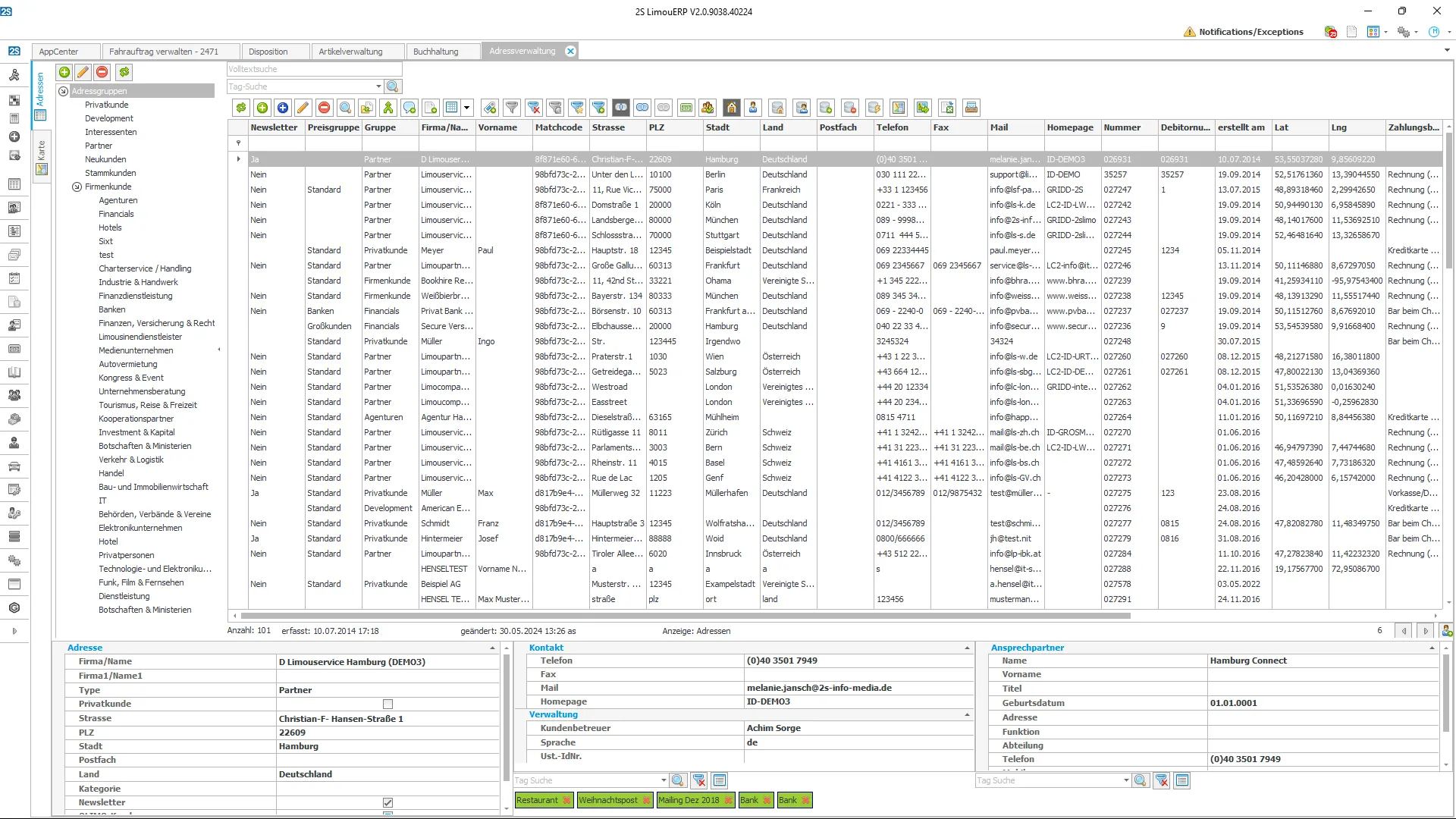
Task: Click red minus delete address icon
Action: [325, 108]
